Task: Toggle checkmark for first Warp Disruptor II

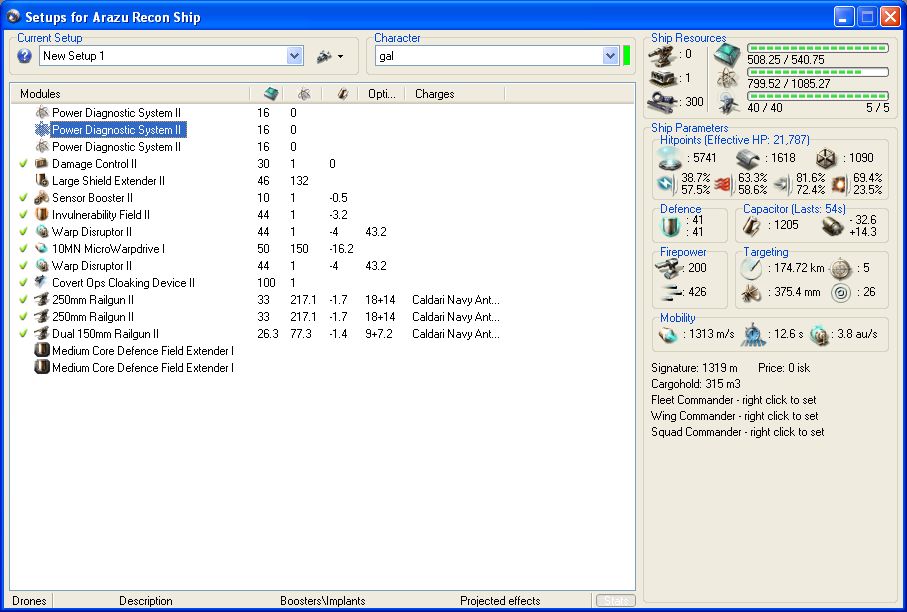Action: point(24,231)
